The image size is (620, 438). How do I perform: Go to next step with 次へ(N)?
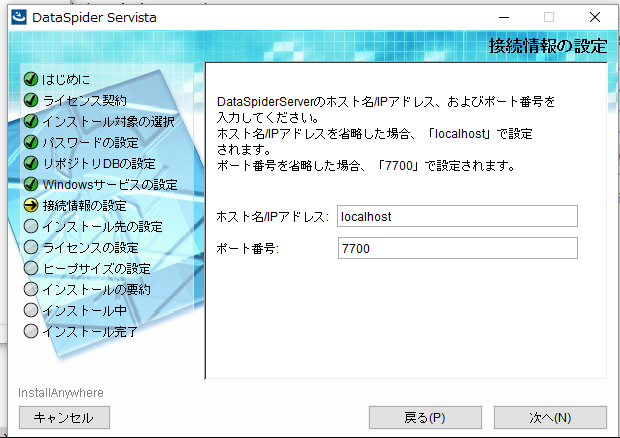(550, 417)
